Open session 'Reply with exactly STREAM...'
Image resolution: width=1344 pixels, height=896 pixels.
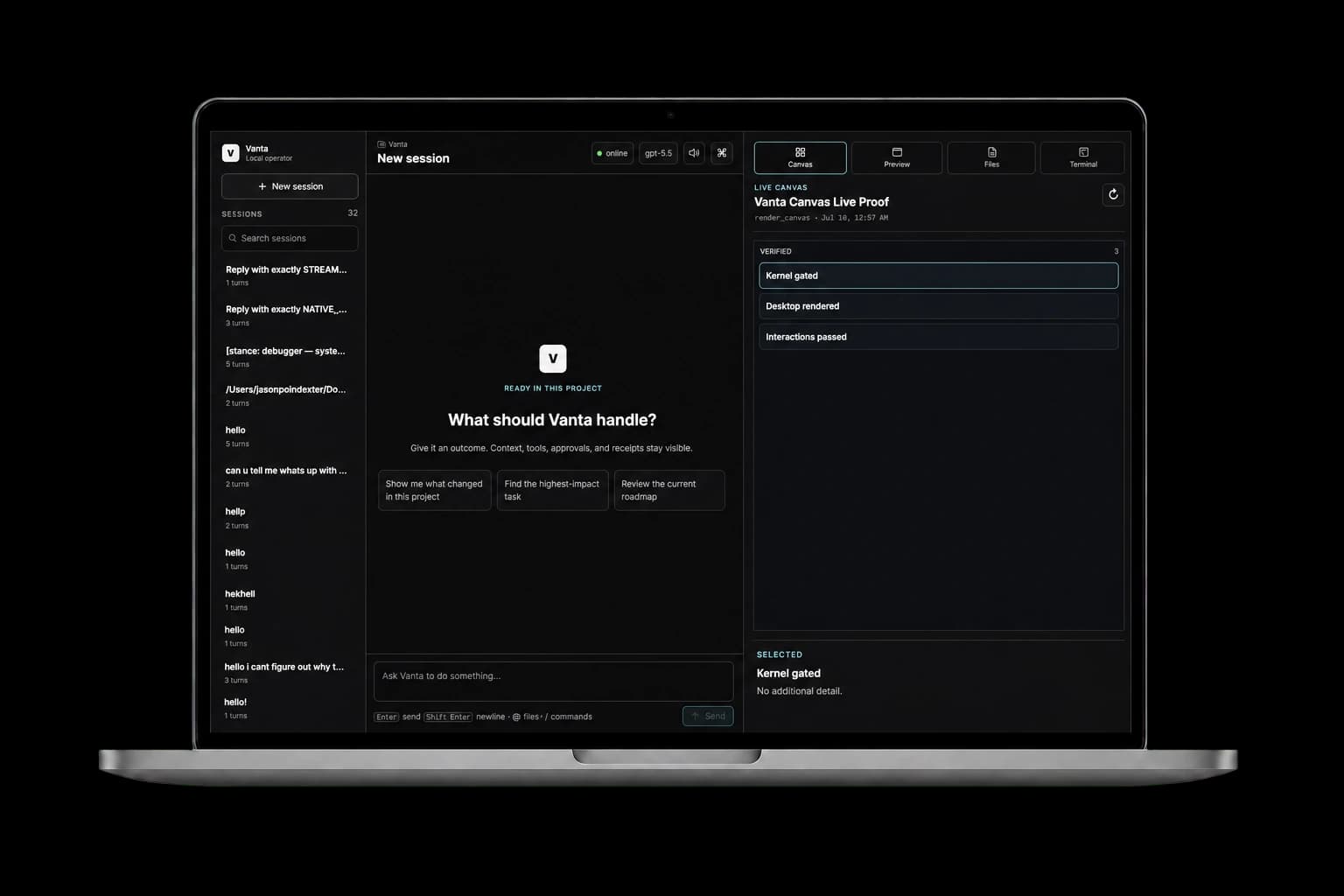tap(289, 276)
